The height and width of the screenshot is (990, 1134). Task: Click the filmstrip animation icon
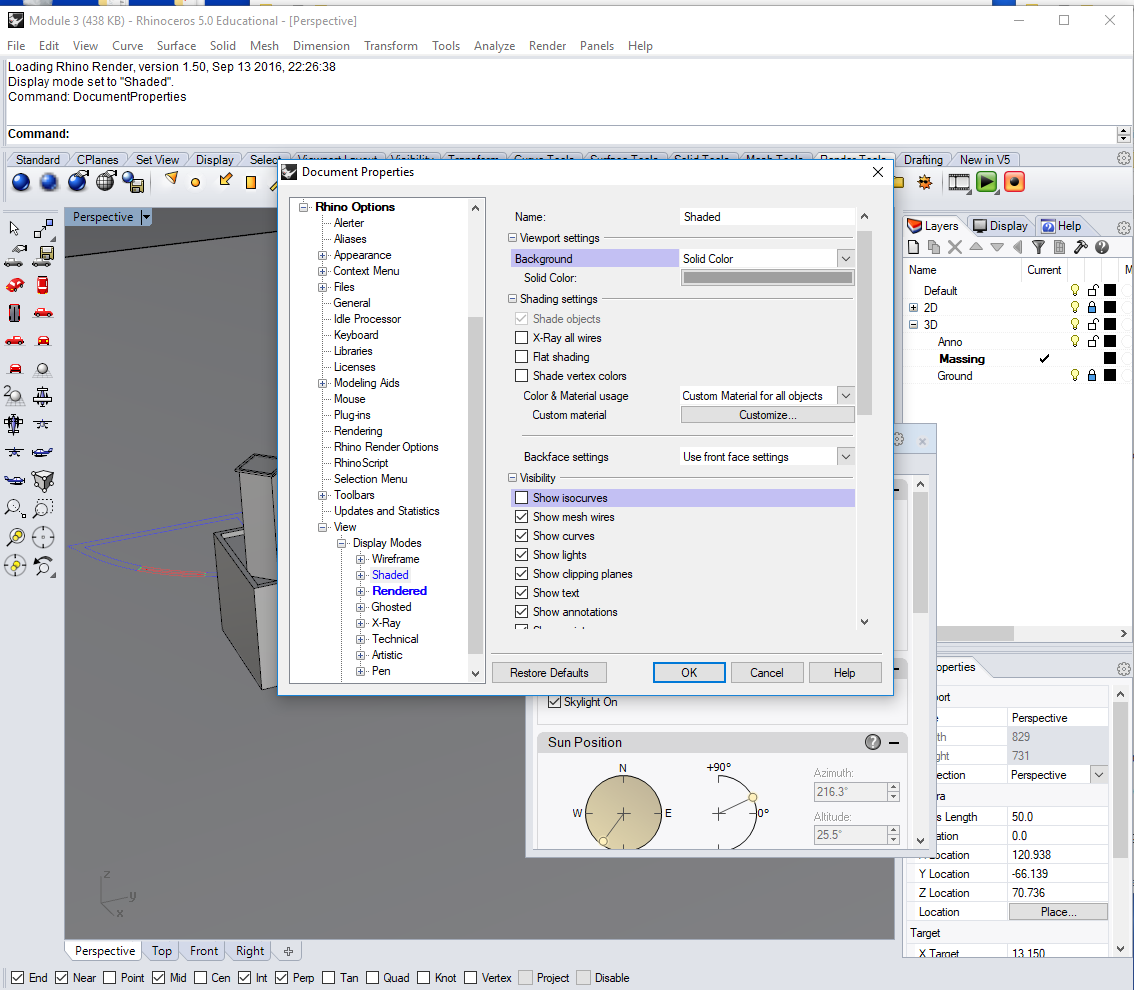tap(959, 182)
